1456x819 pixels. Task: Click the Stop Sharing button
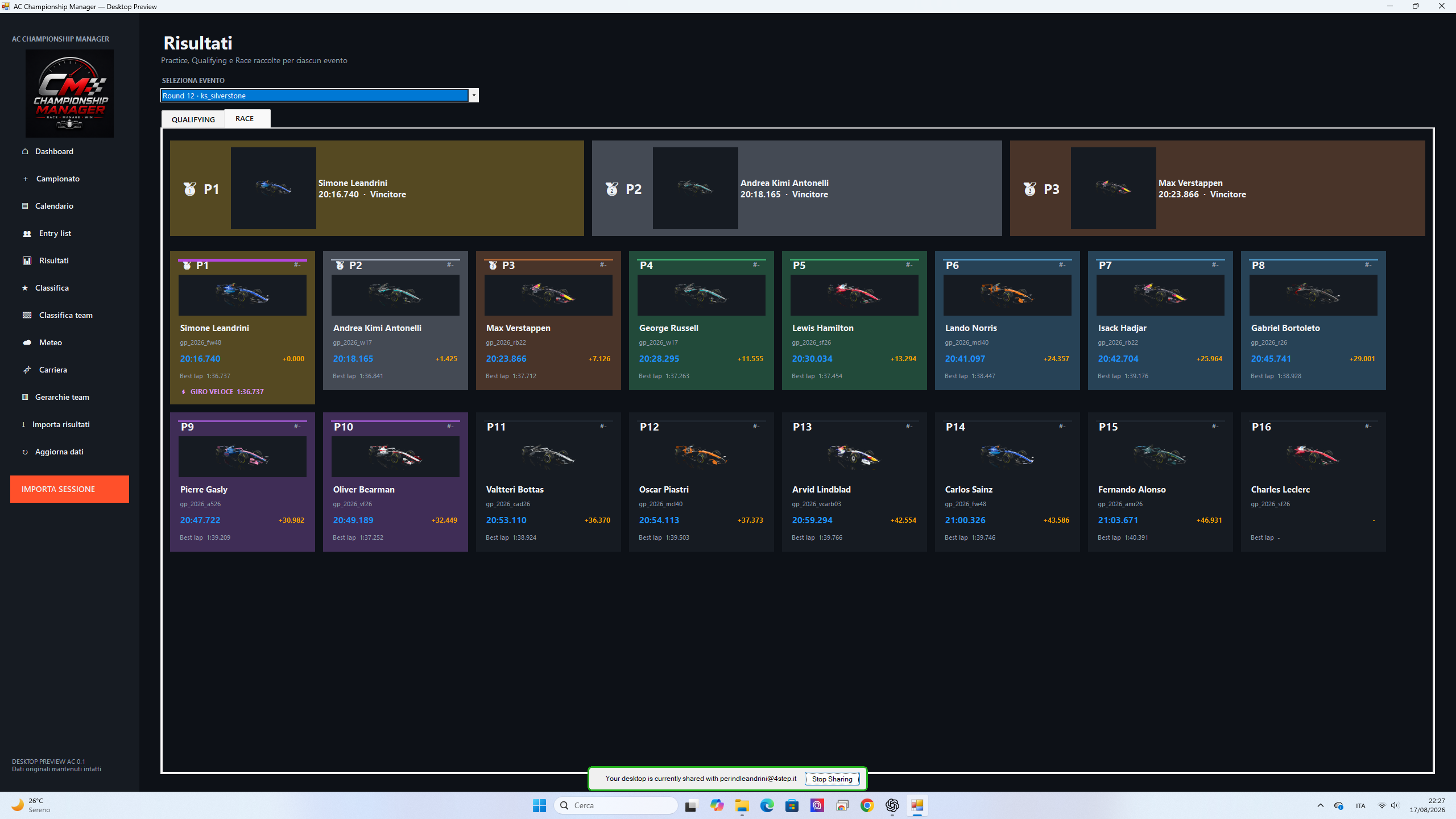(832, 779)
